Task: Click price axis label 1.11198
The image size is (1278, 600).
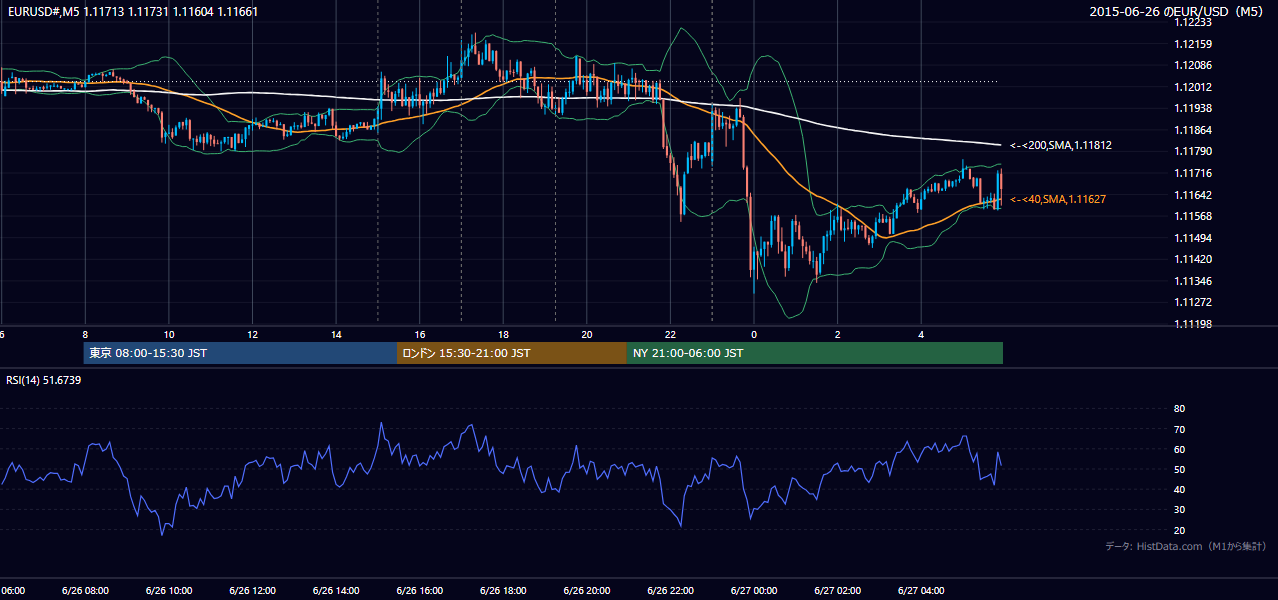Action: tap(1193, 324)
